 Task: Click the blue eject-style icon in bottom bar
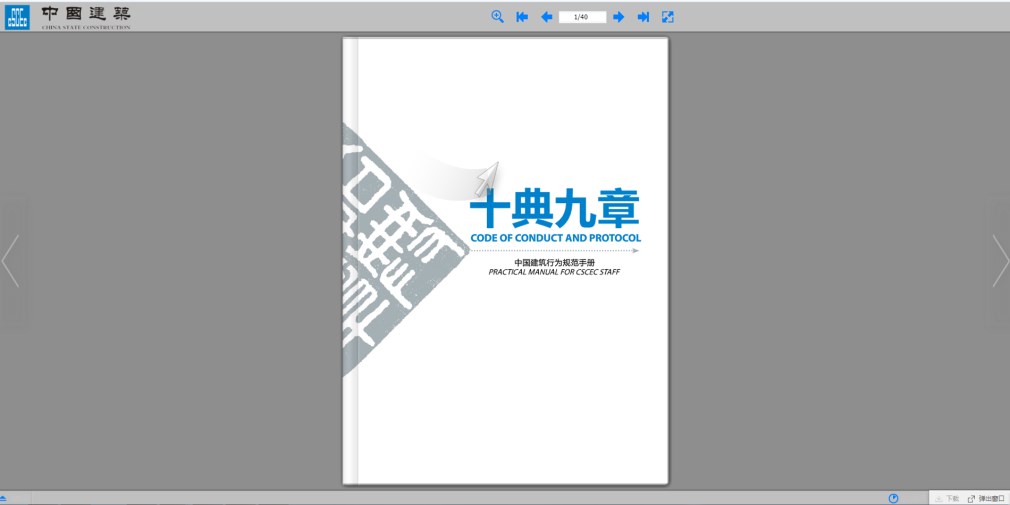click(3, 499)
